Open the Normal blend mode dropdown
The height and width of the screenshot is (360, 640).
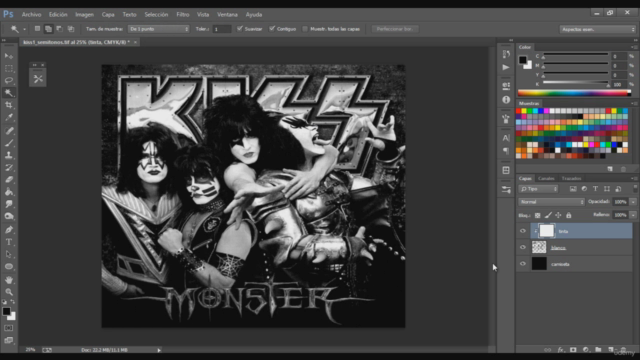point(551,202)
